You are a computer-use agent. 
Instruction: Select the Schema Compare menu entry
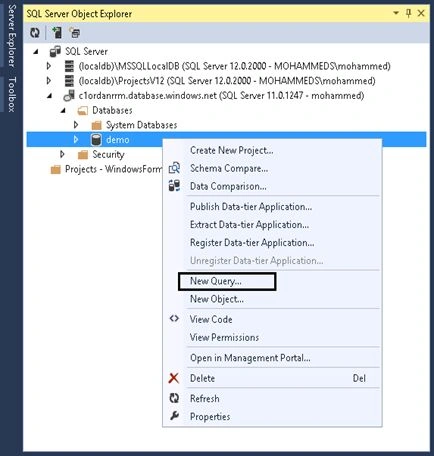pos(229,168)
